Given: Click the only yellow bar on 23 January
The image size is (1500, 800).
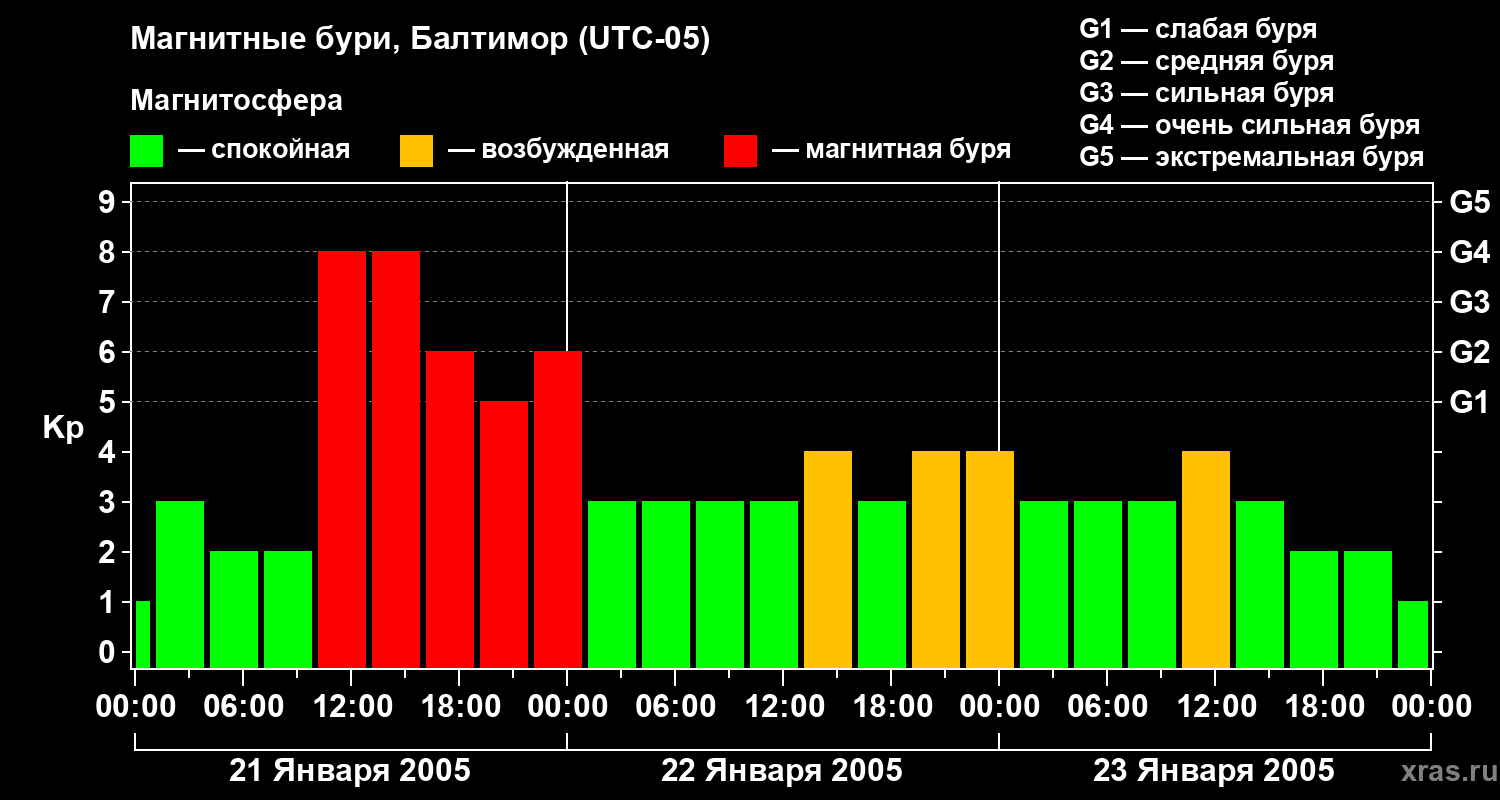Looking at the screenshot, I should tap(1206, 560).
